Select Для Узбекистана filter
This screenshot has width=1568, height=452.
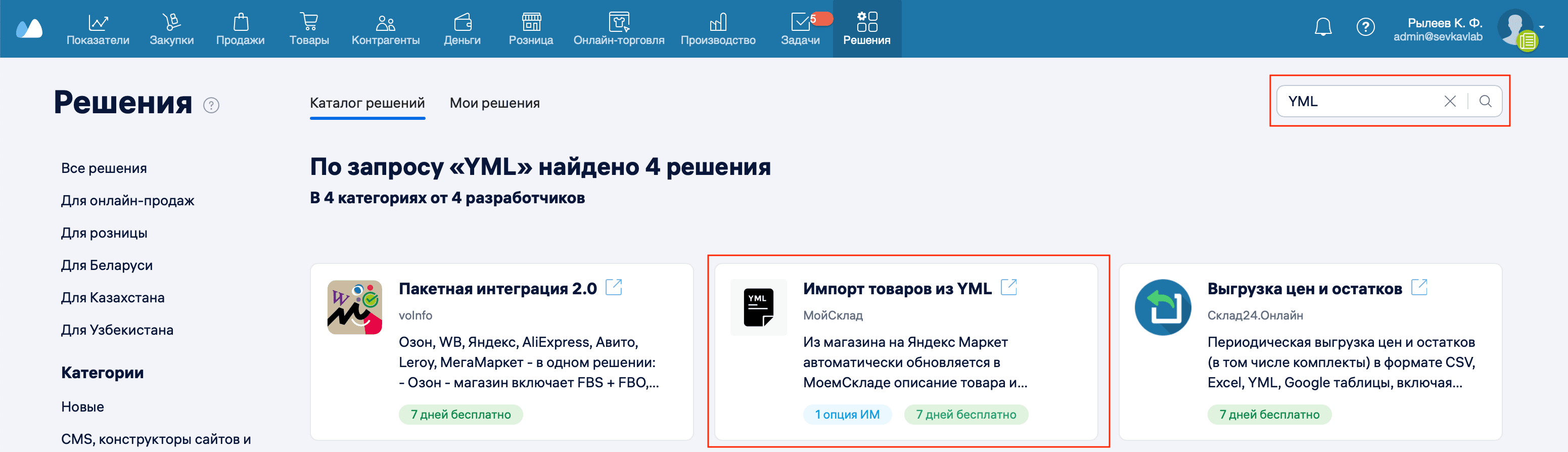(x=117, y=330)
